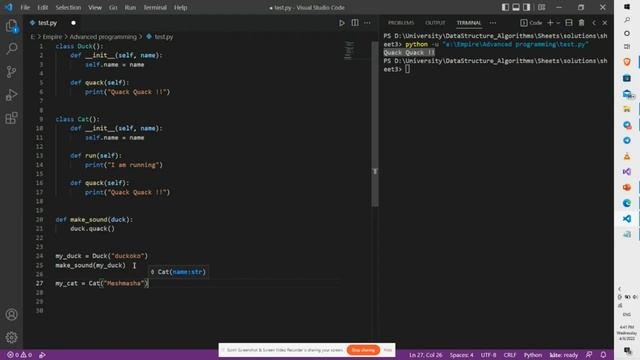
Task: Open the Run menu
Action: 130,7
